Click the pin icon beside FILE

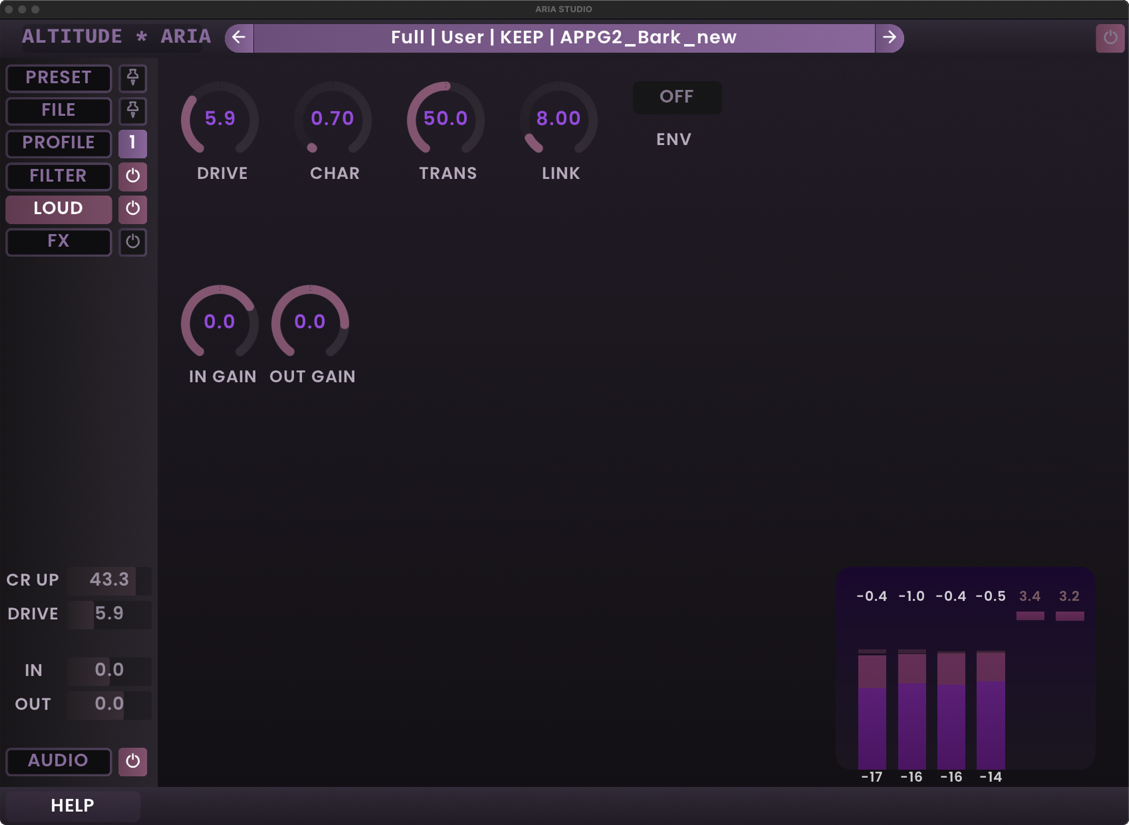point(132,111)
